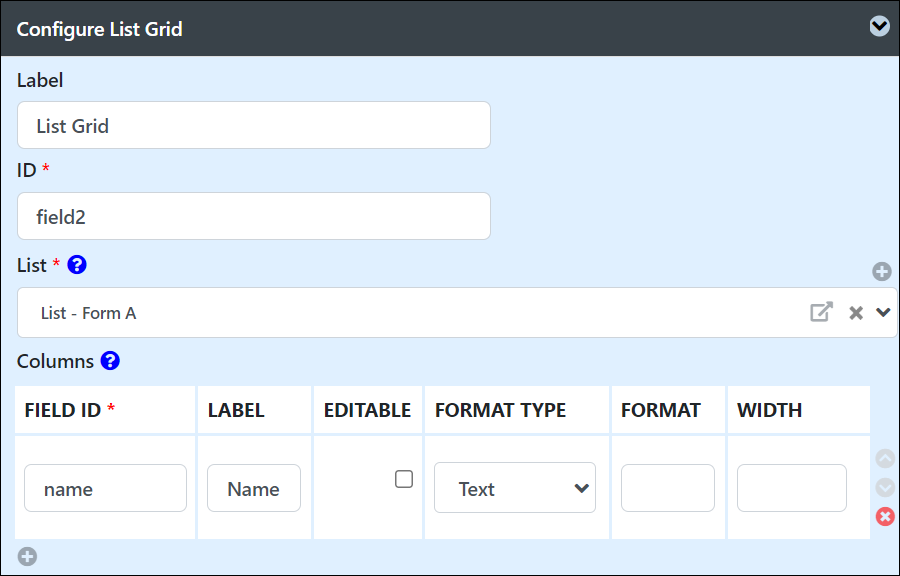Image resolution: width=900 pixels, height=576 pixels.
Task: Move the name column row up
Action: [x=885, y=458]
